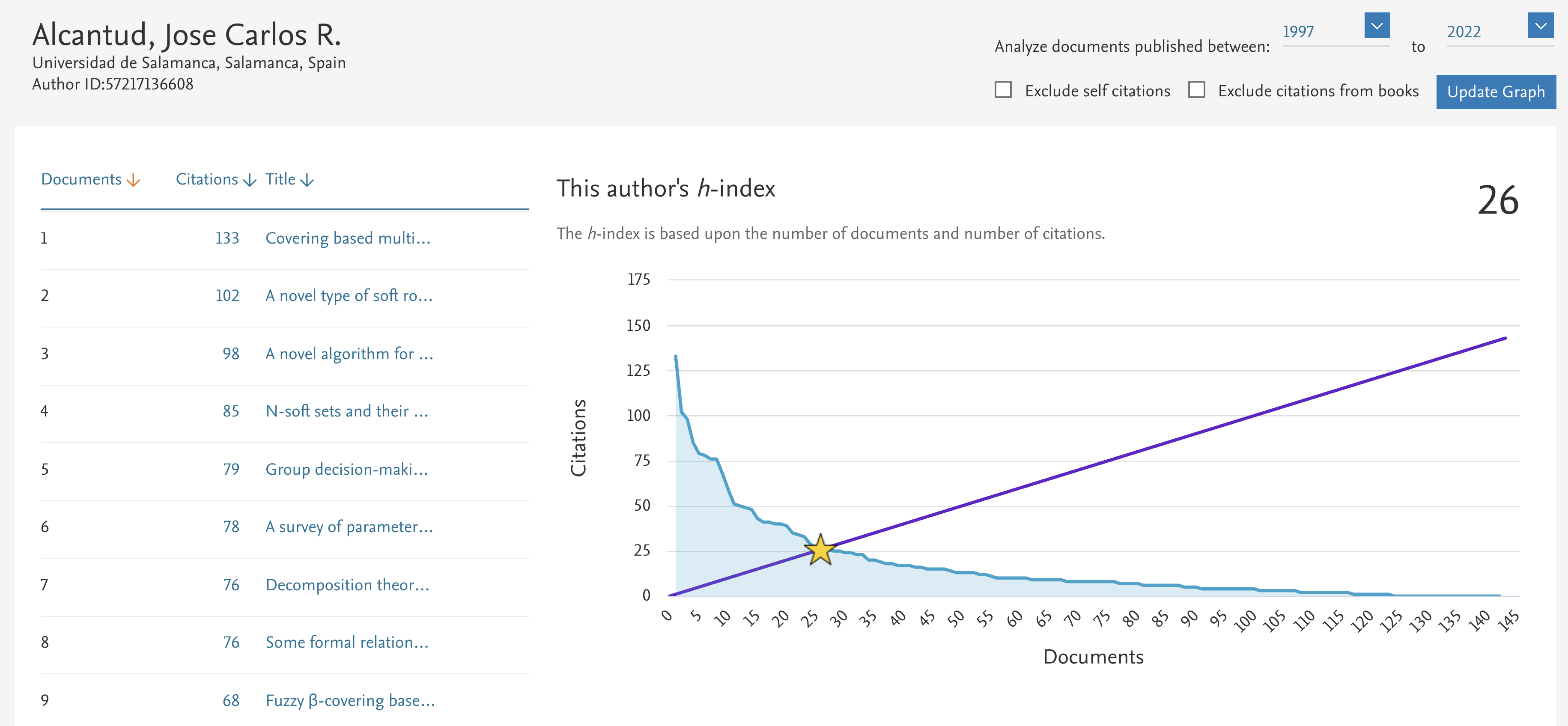Click the 98 citations count
Screen dimensions: 1568x726
click(231, 354)
